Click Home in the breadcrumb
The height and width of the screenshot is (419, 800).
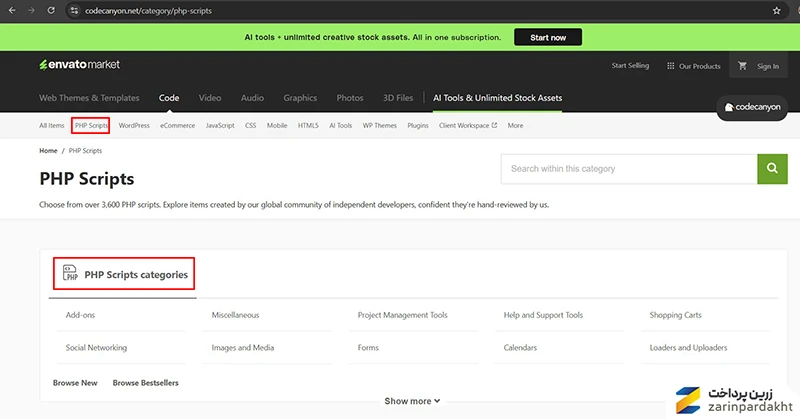tap(48, 151)
